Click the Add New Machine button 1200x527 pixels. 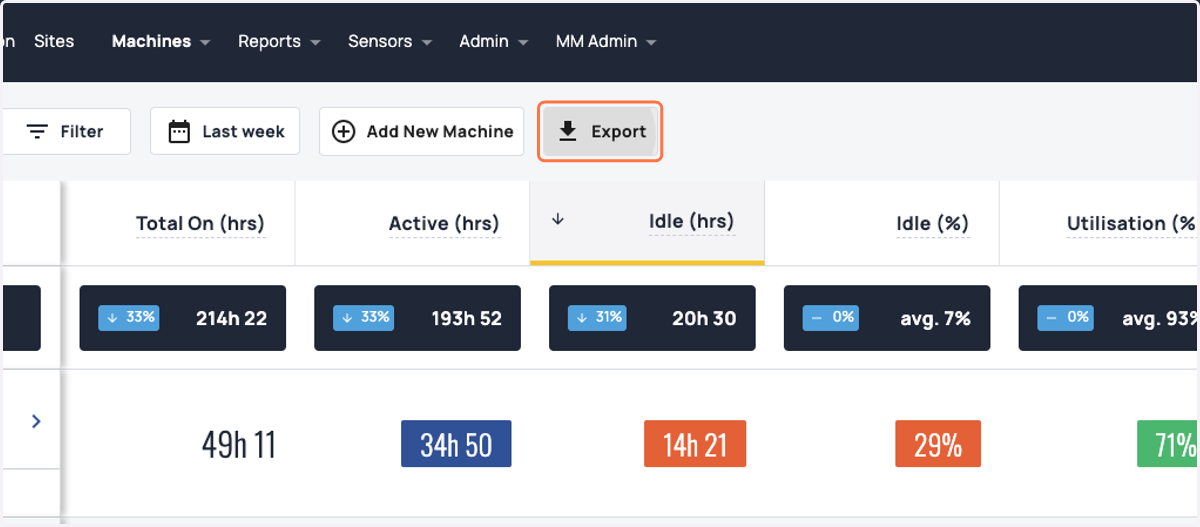pos(421,131)
